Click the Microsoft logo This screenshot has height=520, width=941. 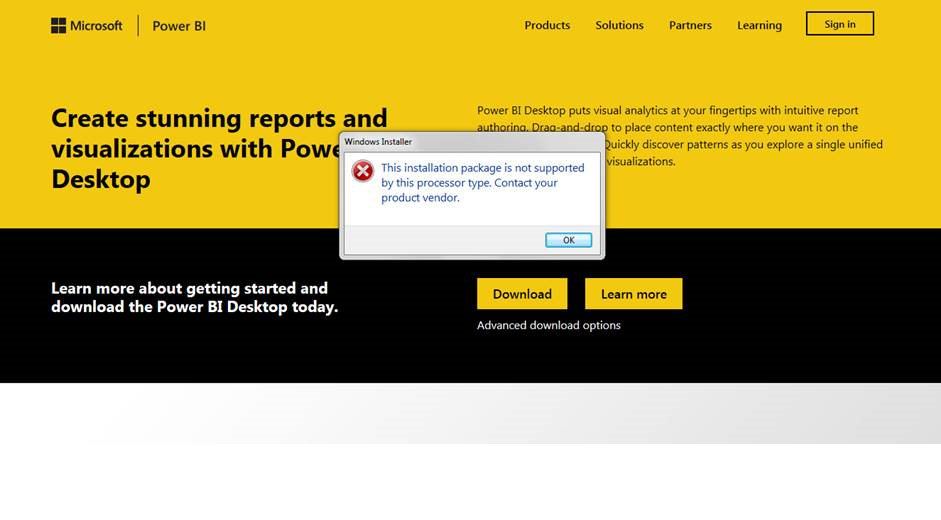point(86,26)
